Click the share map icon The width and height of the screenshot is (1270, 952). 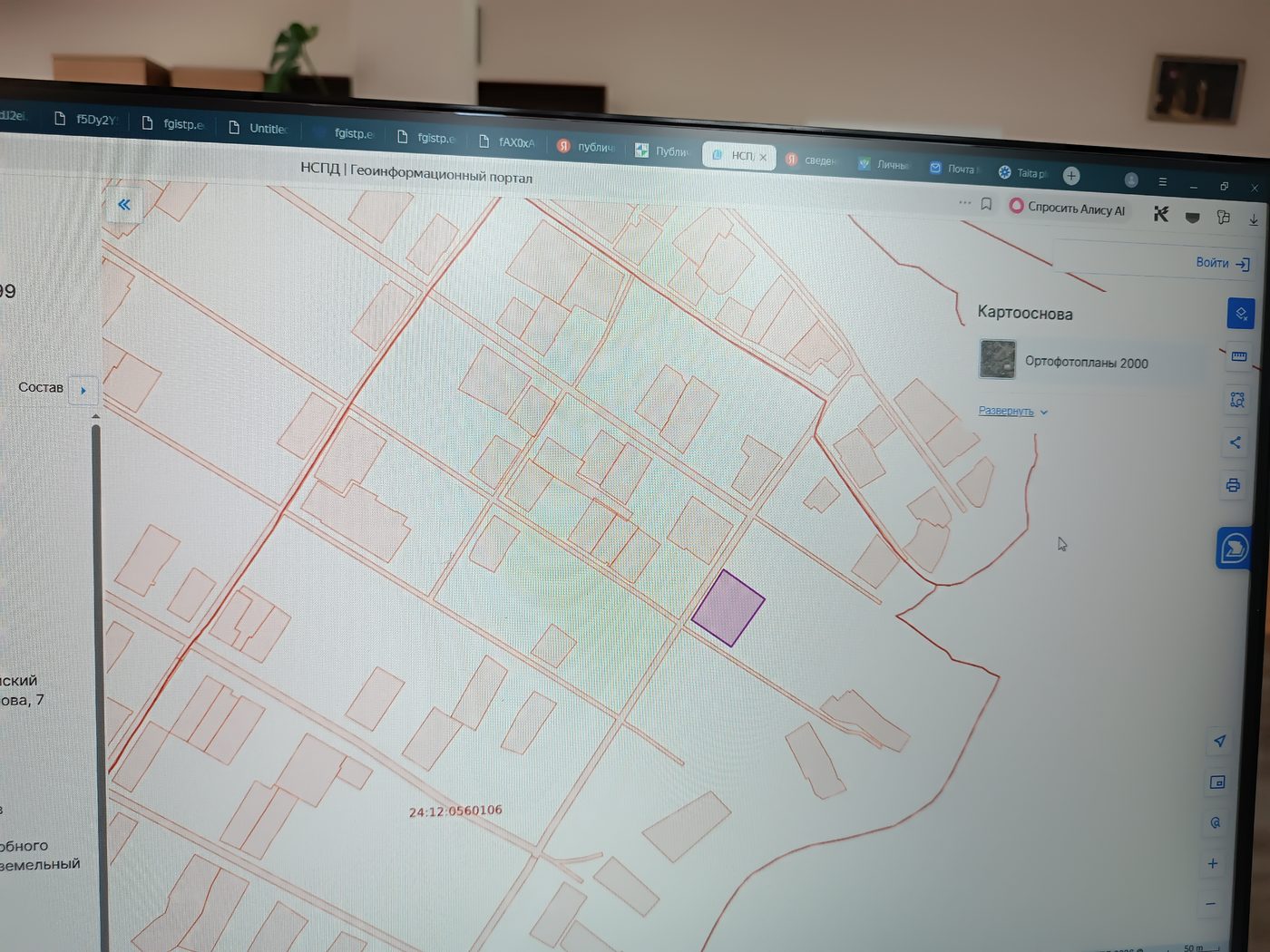point(1235,442)
